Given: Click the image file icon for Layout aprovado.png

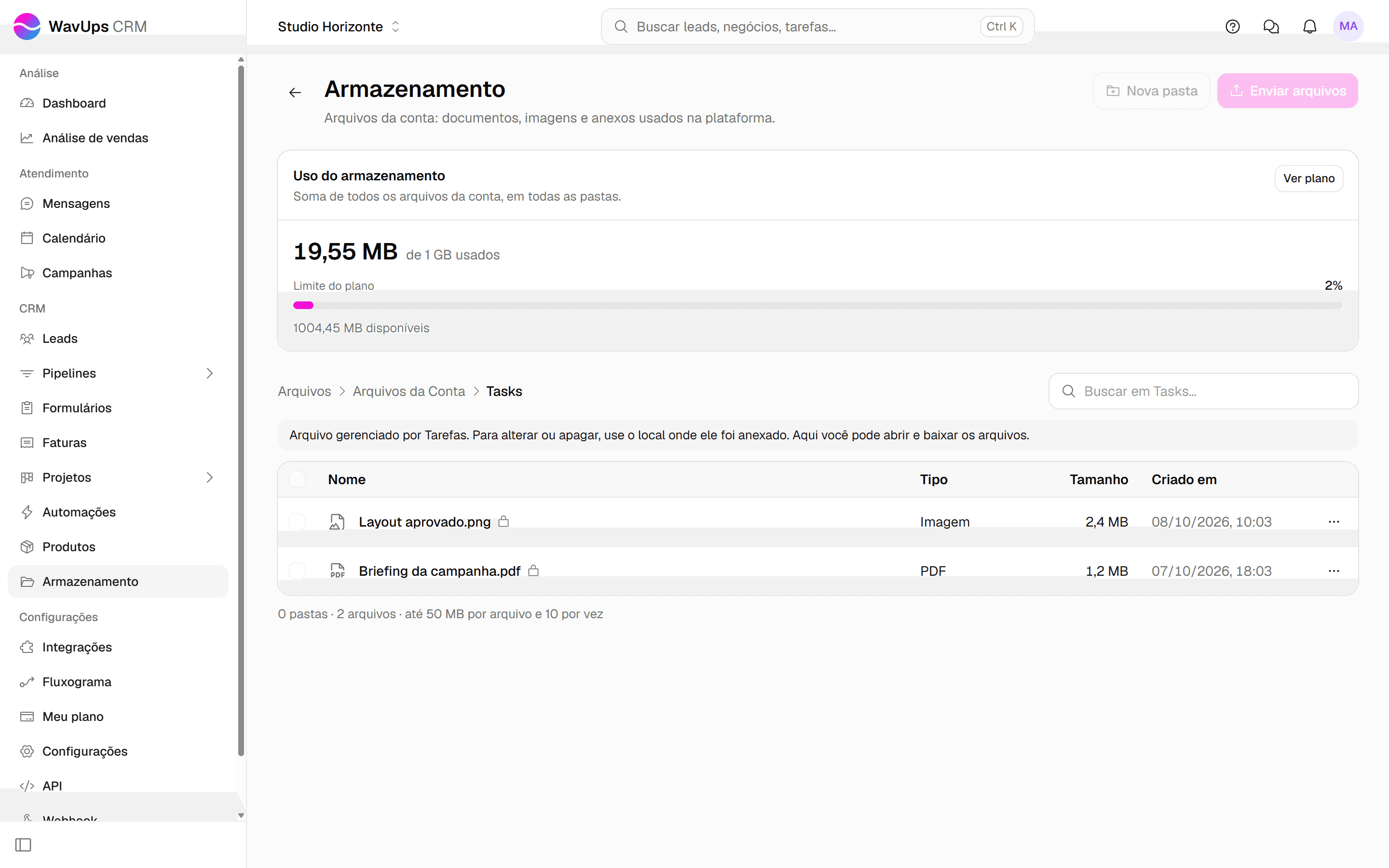Looking at the screenshot, I should click(x=337, y=521).
